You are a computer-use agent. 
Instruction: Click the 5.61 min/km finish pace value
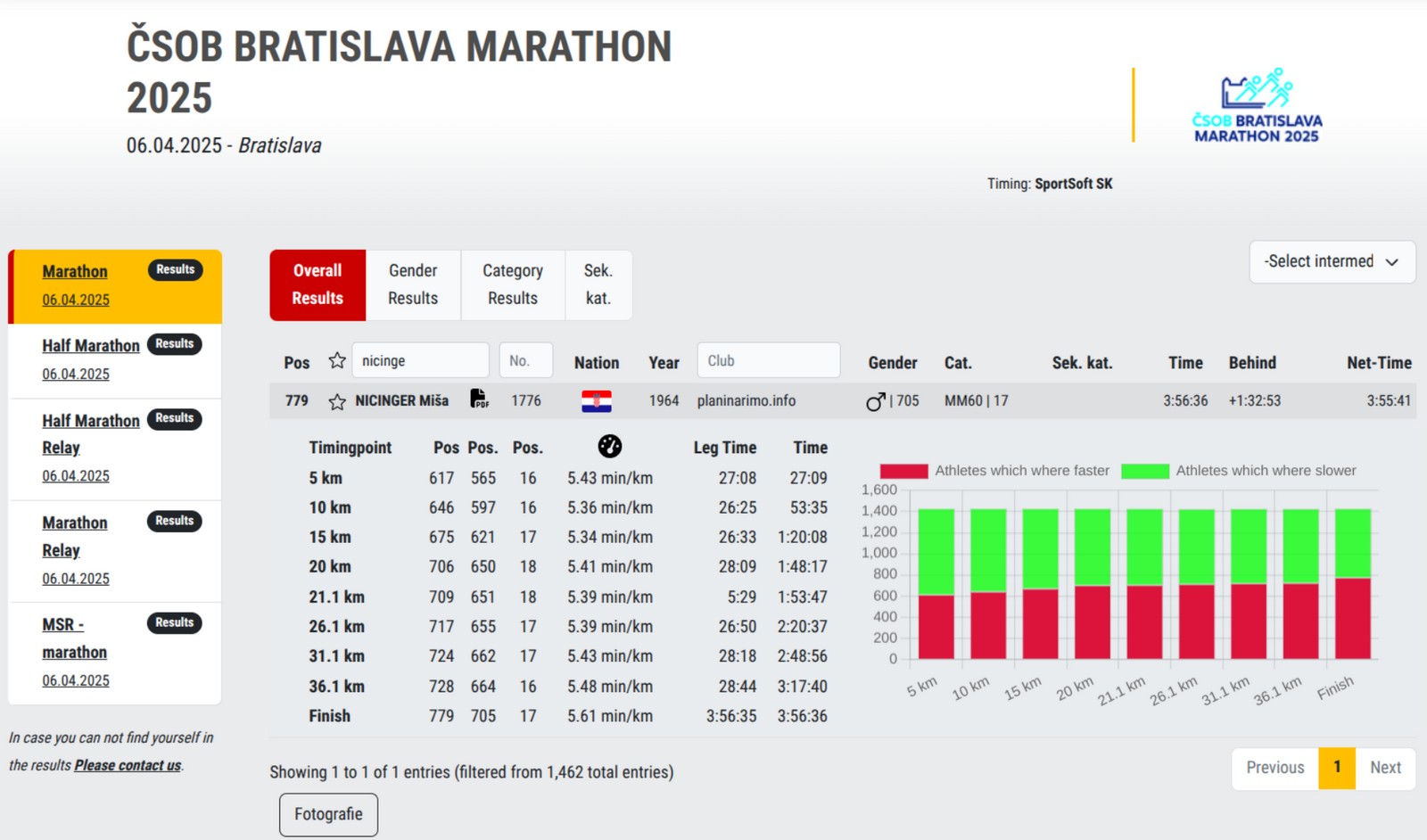(610, 716)
